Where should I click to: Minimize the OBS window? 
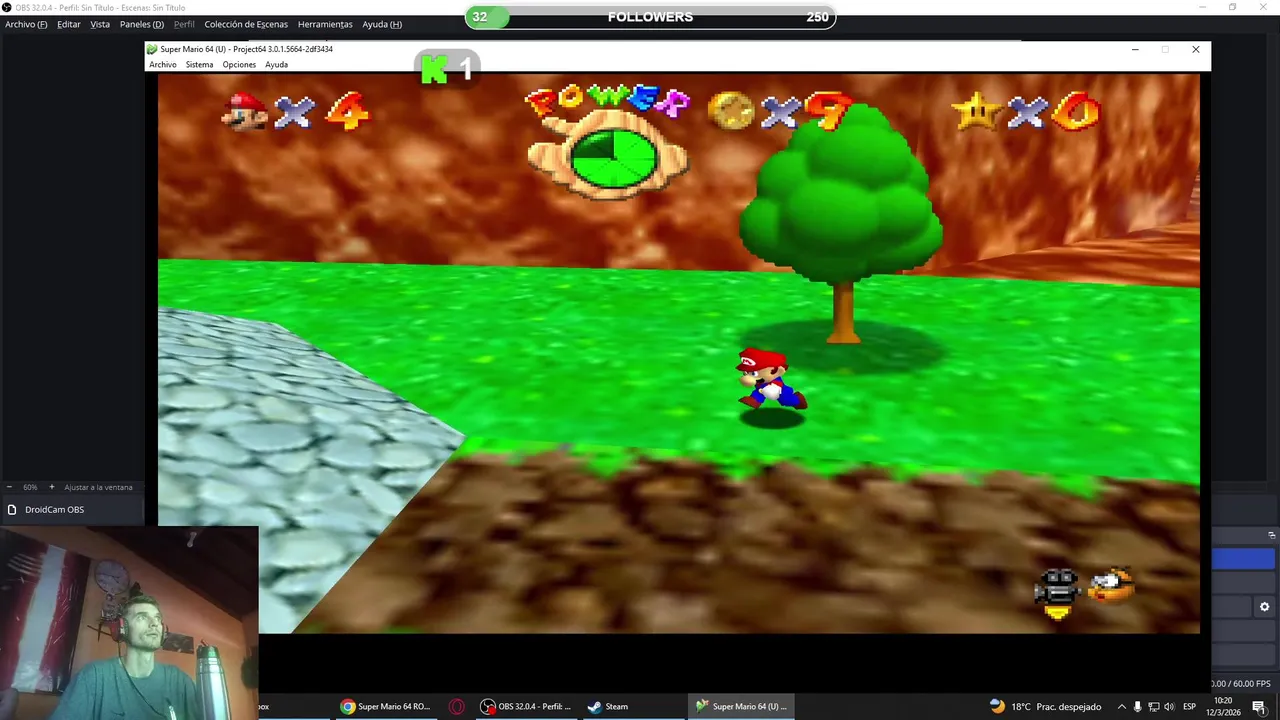coord(1203,7)
